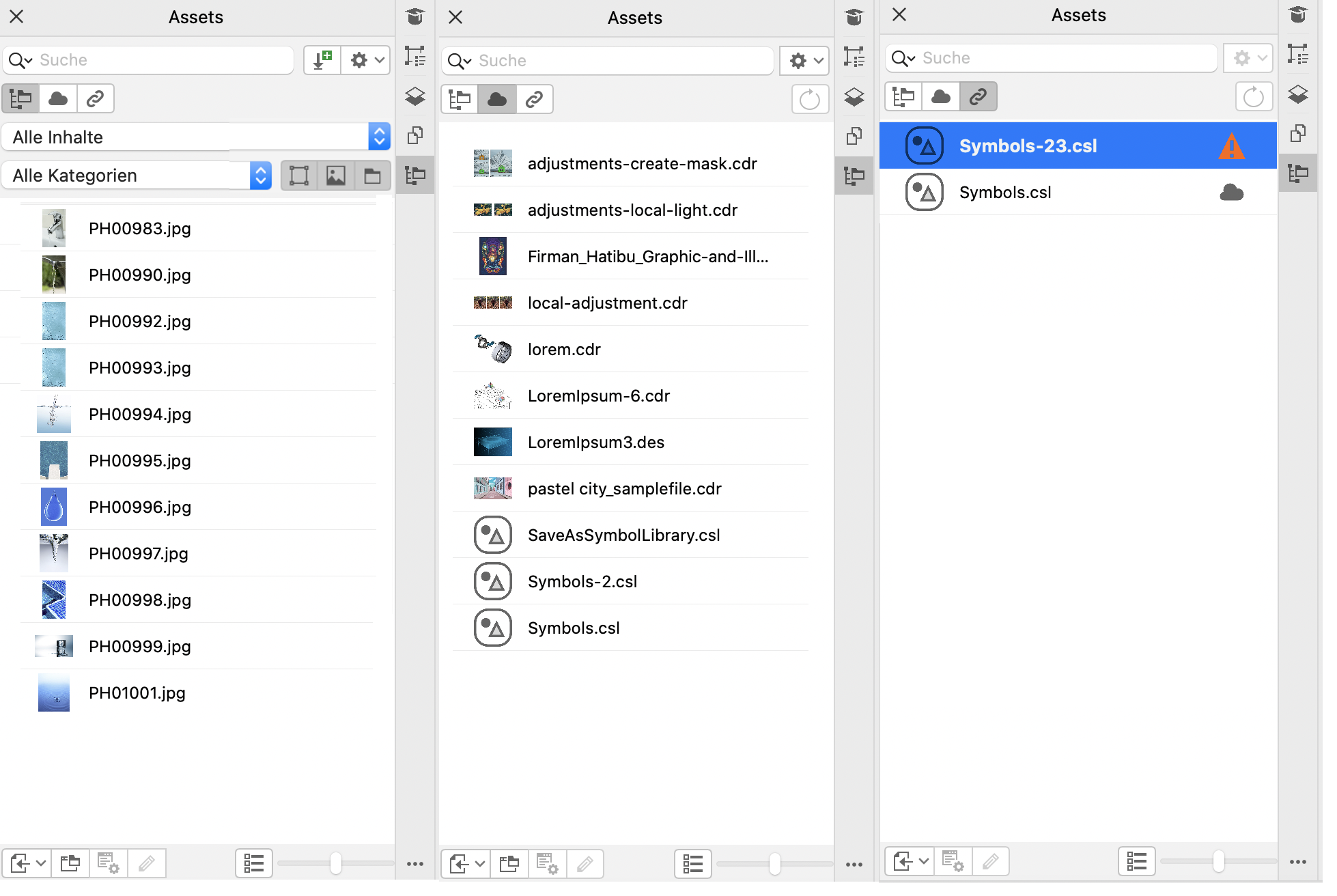Click the refresh icon in middle Assets panel

809,100
